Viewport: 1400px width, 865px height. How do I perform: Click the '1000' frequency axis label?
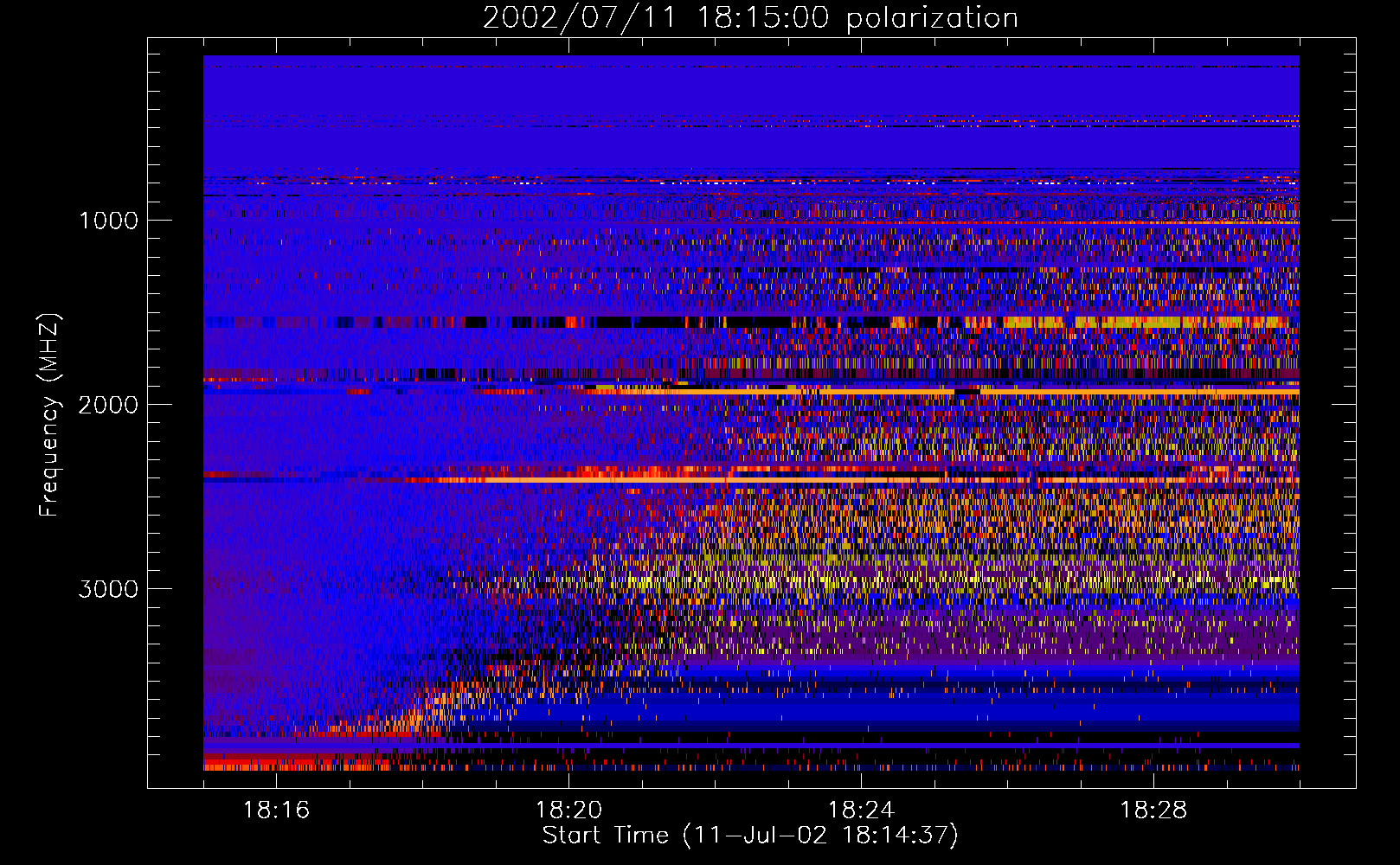tap(108, 221)
